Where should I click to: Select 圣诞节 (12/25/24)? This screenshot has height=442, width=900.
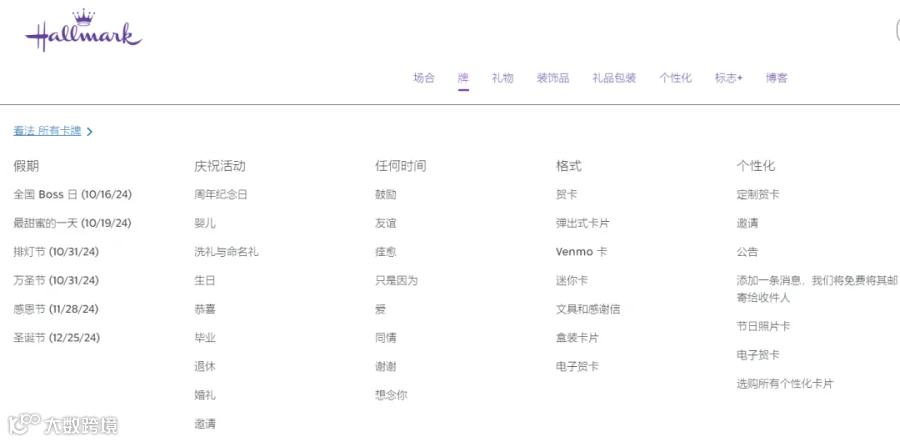click(x=56, y=338)
